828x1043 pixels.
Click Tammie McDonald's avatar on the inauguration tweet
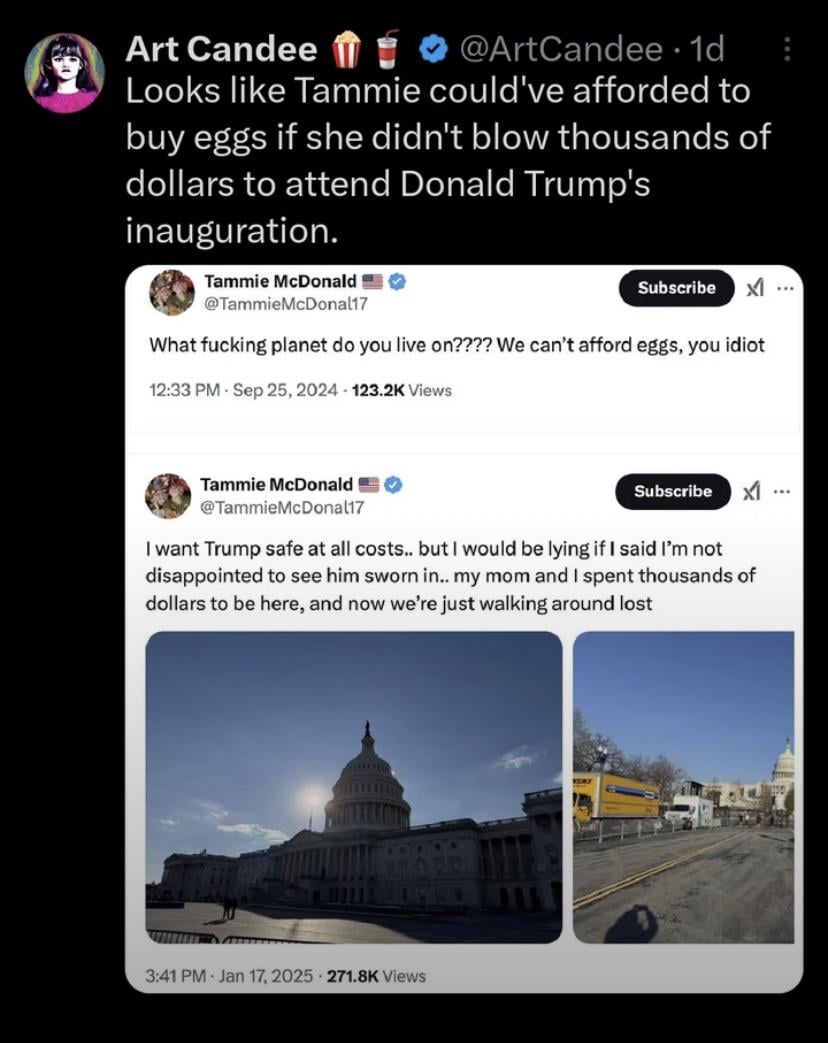click(168, 496)
